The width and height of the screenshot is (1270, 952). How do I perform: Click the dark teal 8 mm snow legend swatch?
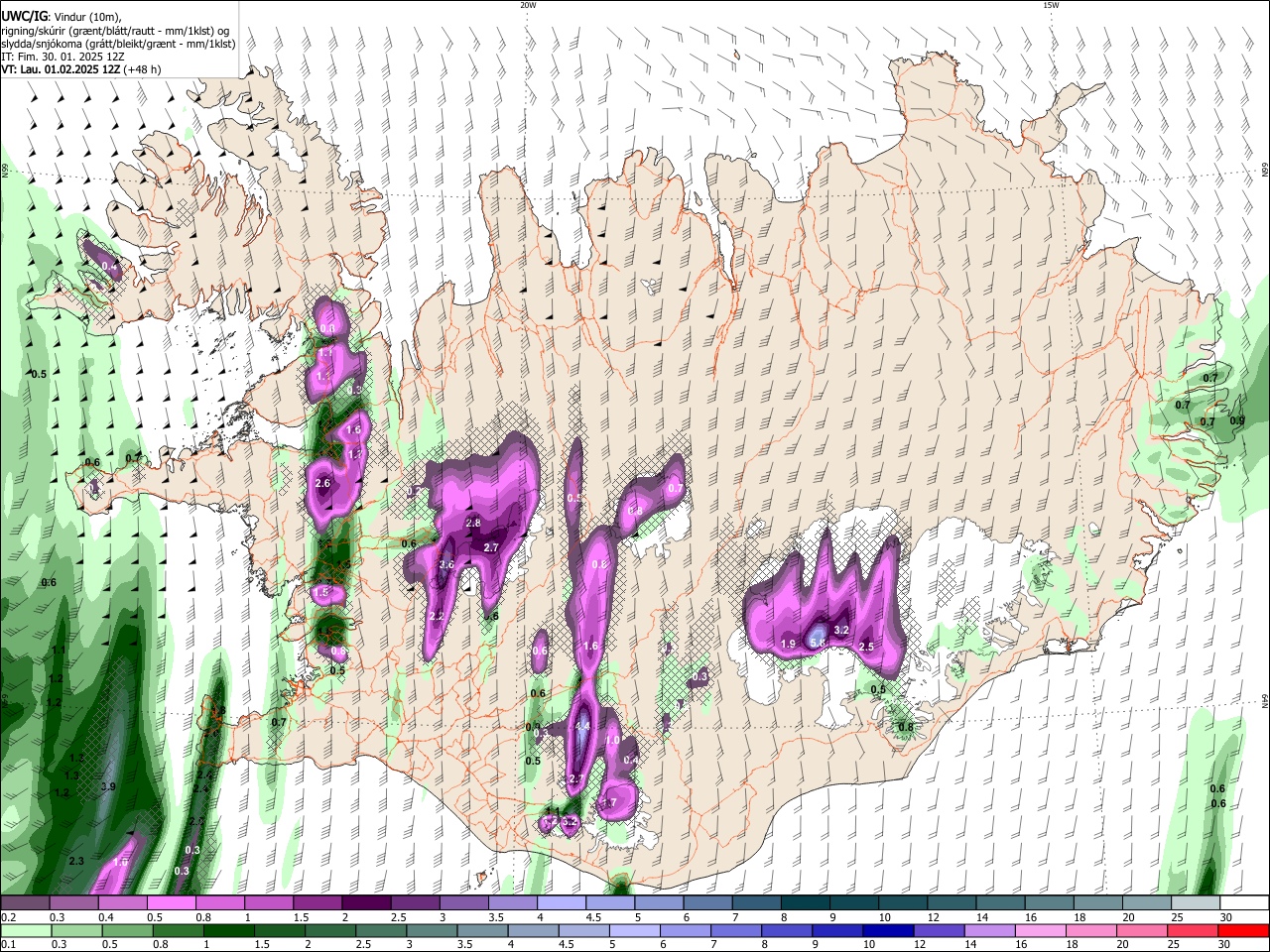point(806,902)
